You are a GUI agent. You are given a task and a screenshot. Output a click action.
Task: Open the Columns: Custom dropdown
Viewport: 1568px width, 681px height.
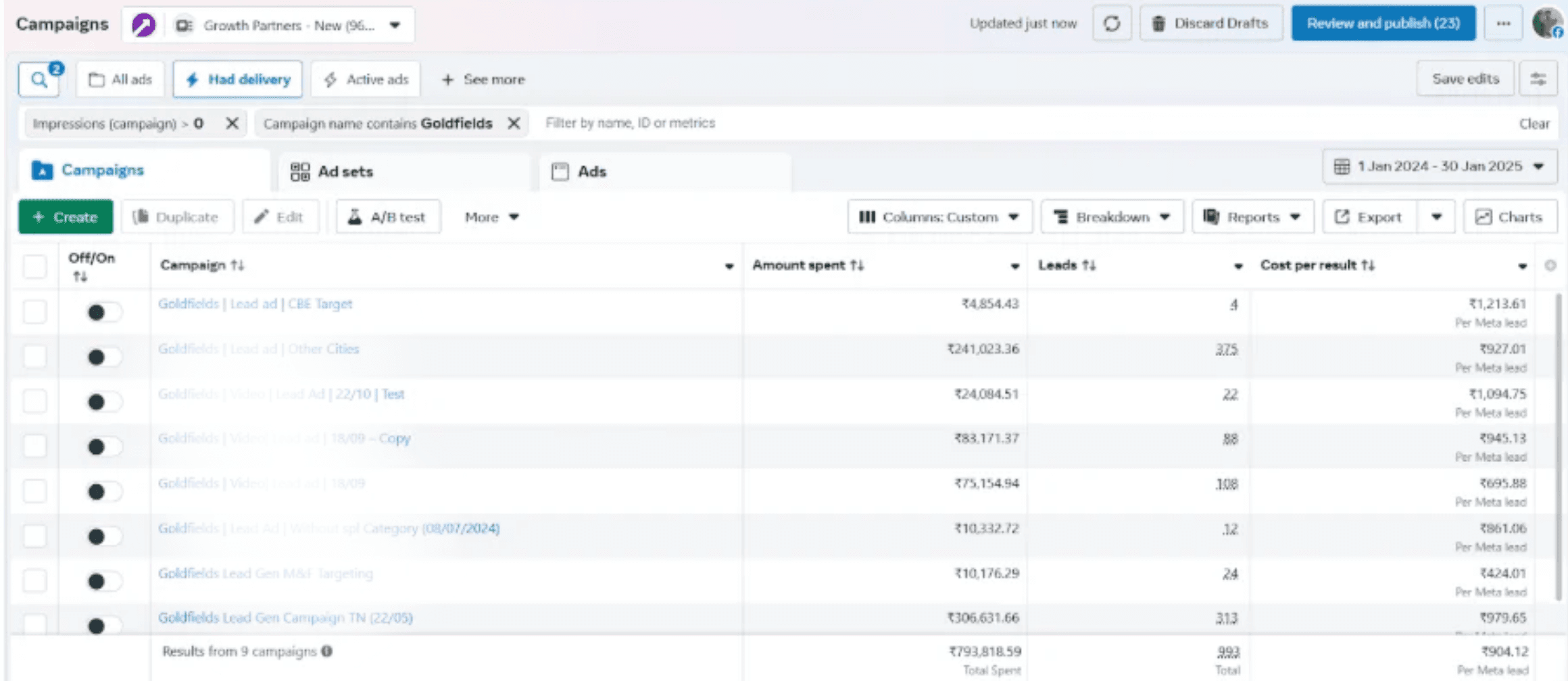tap(939, 217)
